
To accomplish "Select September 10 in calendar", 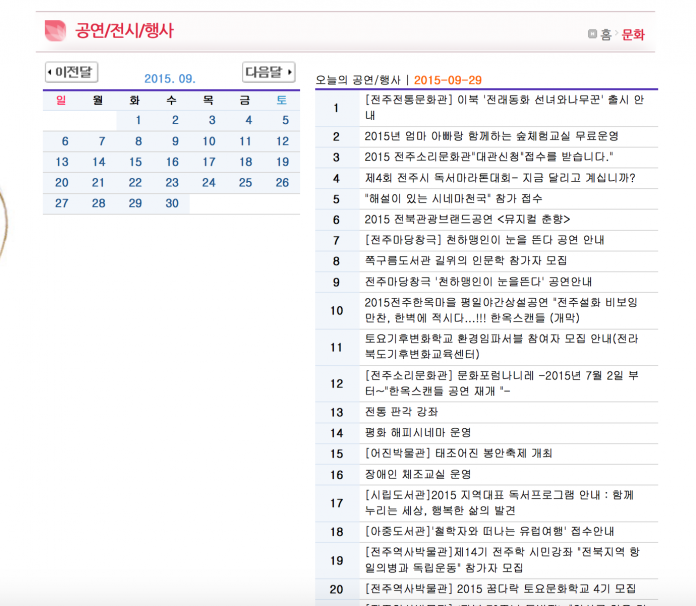I will 209,141.
